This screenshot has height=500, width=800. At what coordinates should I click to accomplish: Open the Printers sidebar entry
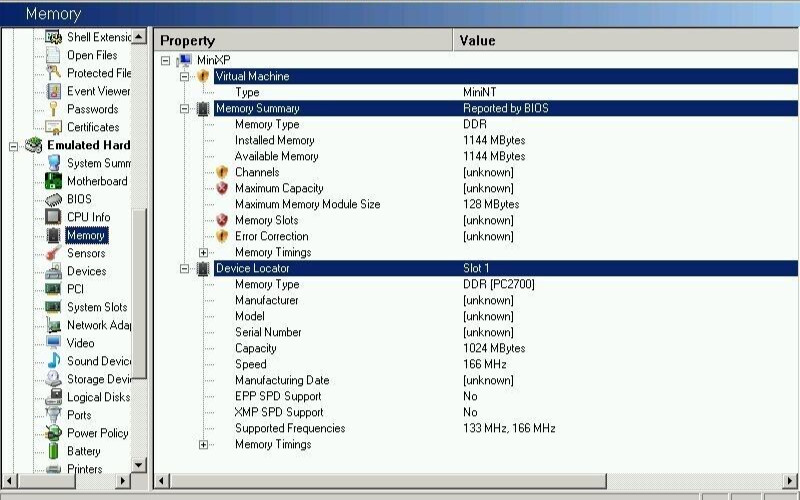(84, 468)
